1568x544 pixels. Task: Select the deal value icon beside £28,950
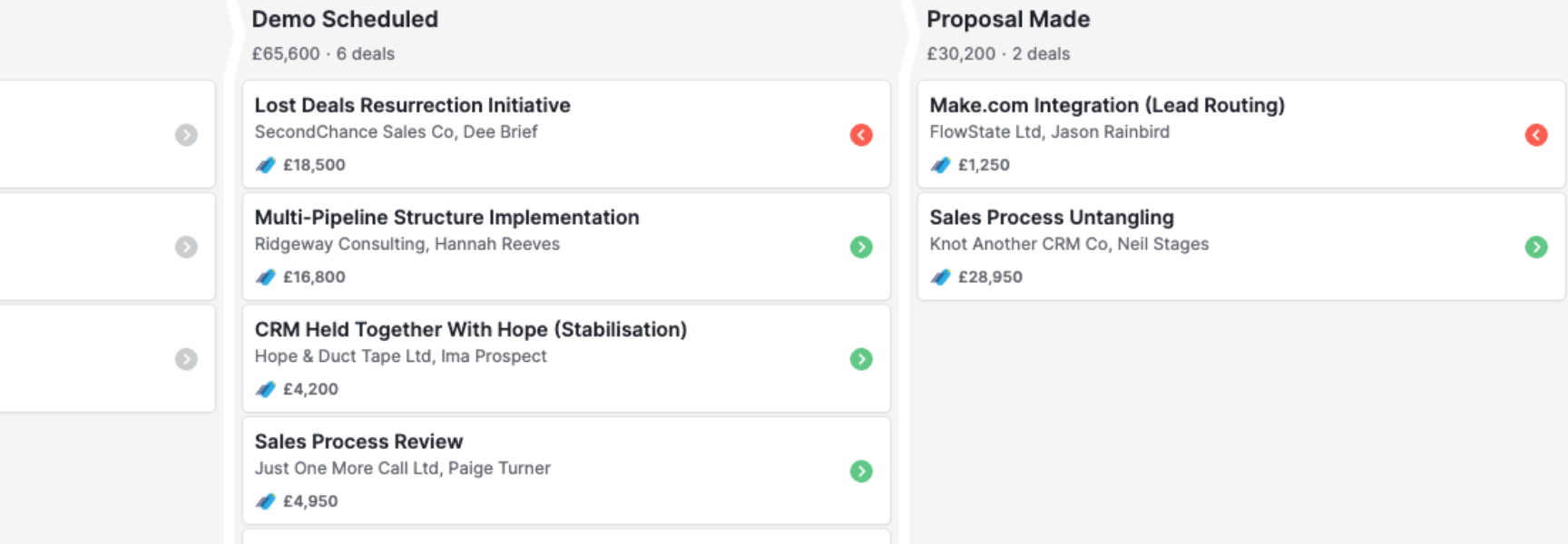coord(941,277)
